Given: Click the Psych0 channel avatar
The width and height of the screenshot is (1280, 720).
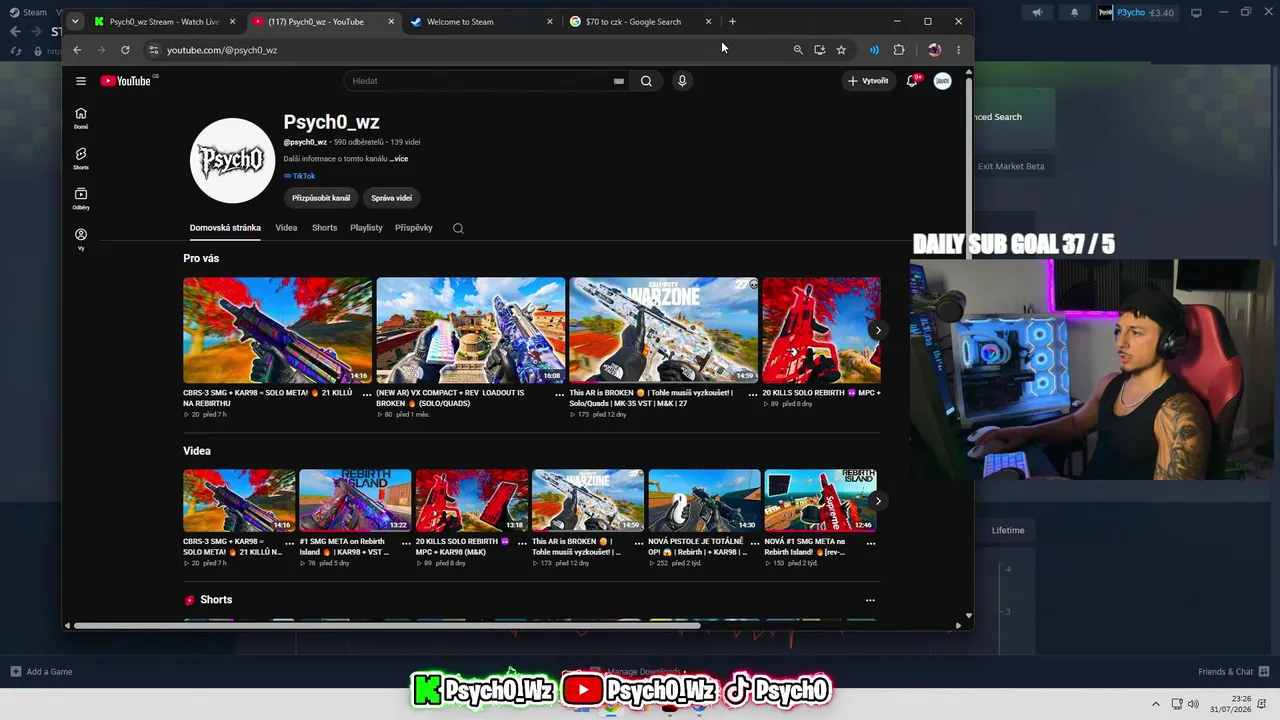Looking at the screenshot, I should [232, 161].
